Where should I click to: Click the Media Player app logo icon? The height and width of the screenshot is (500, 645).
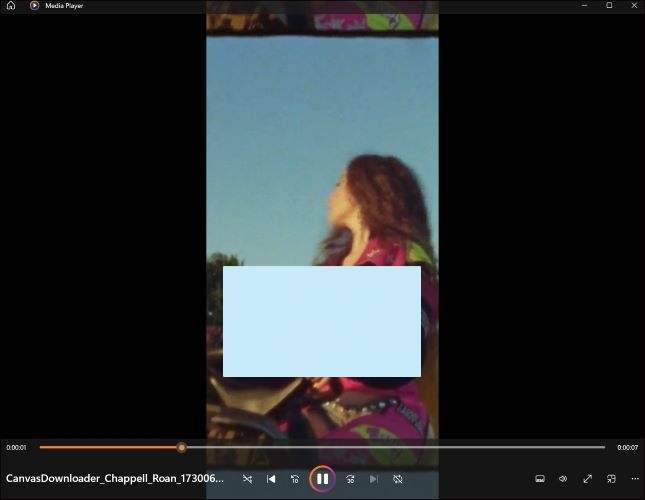[x=35, y=6]
